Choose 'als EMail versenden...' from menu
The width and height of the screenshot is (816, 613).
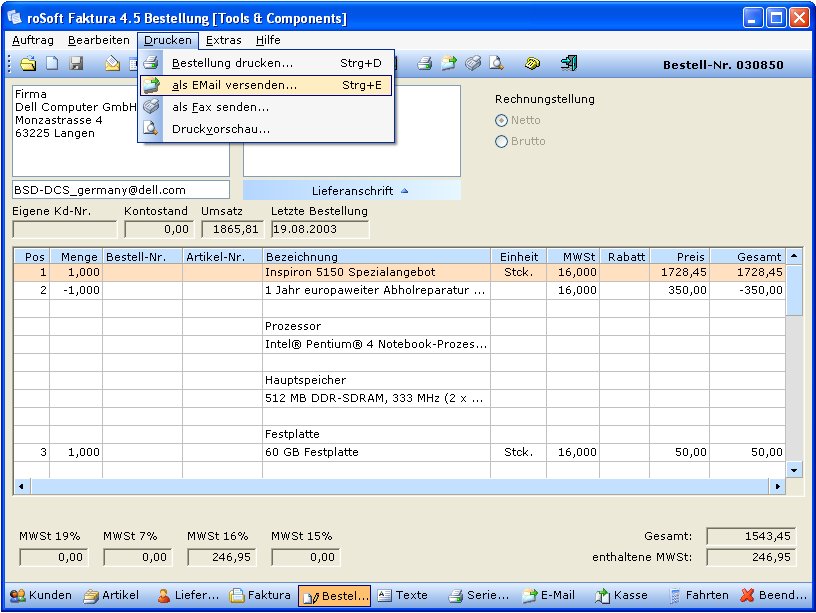click(x=234, y=85)
